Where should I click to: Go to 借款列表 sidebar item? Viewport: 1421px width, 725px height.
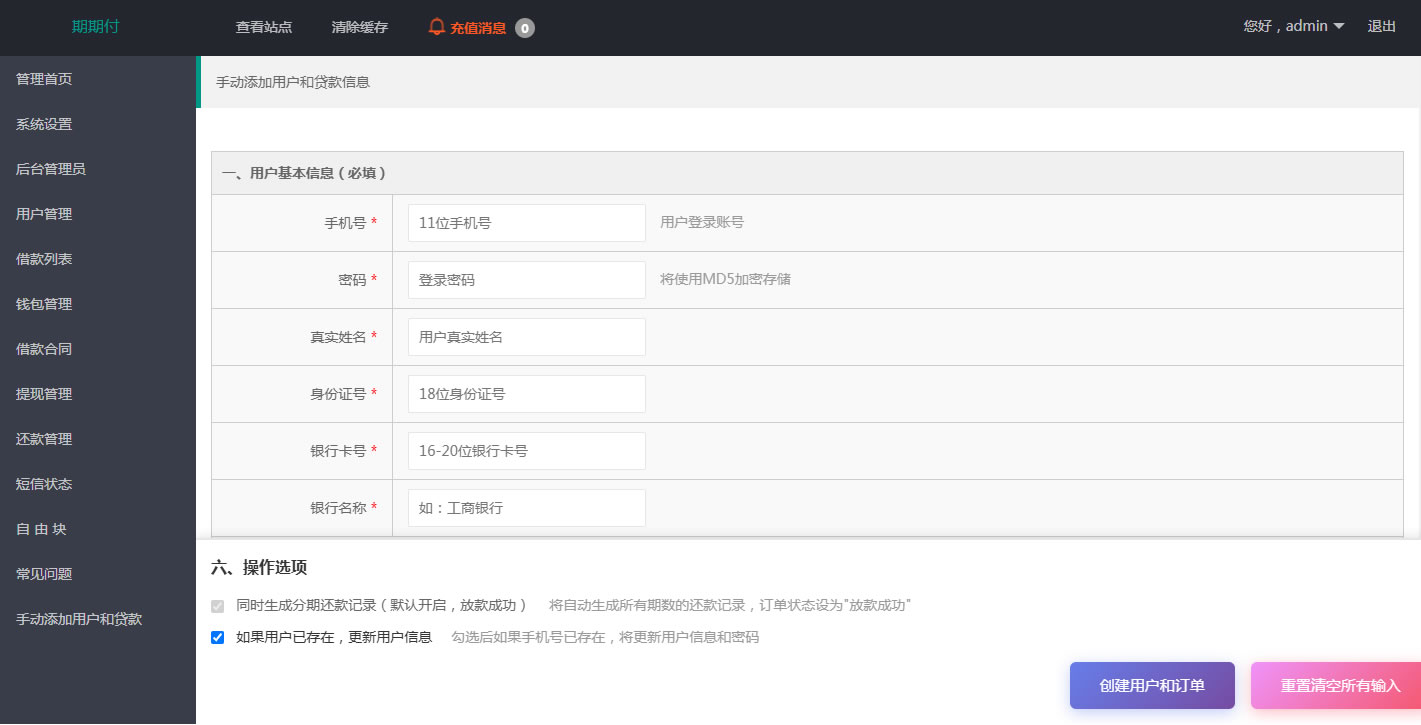44,259
